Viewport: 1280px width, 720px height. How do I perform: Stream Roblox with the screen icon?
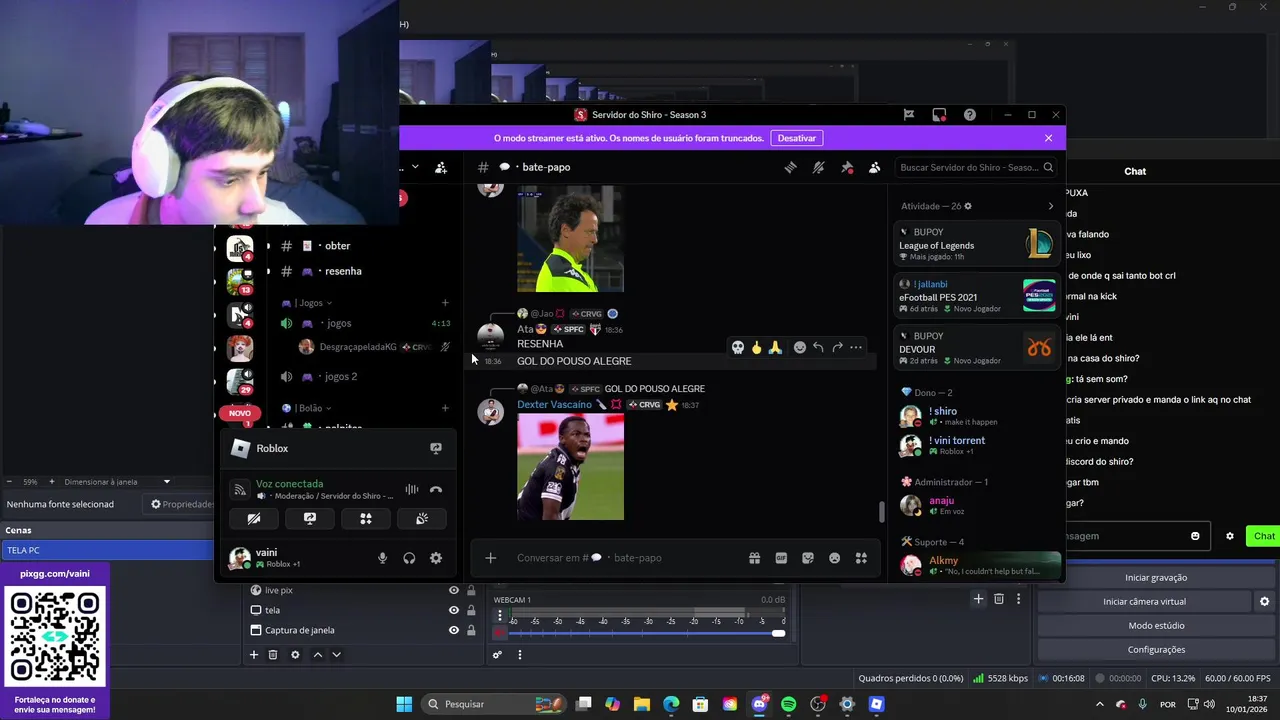click(436, 448)
